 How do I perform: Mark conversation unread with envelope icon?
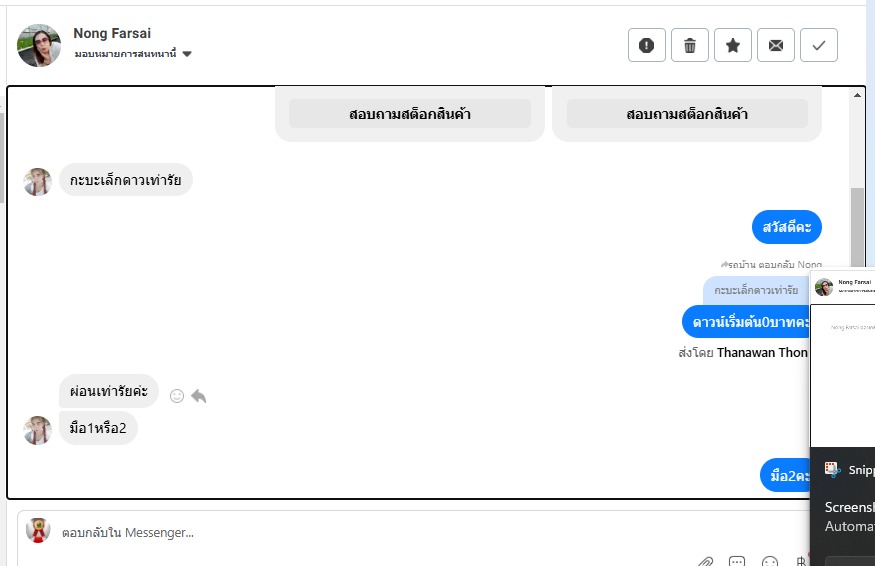[776, 45]
